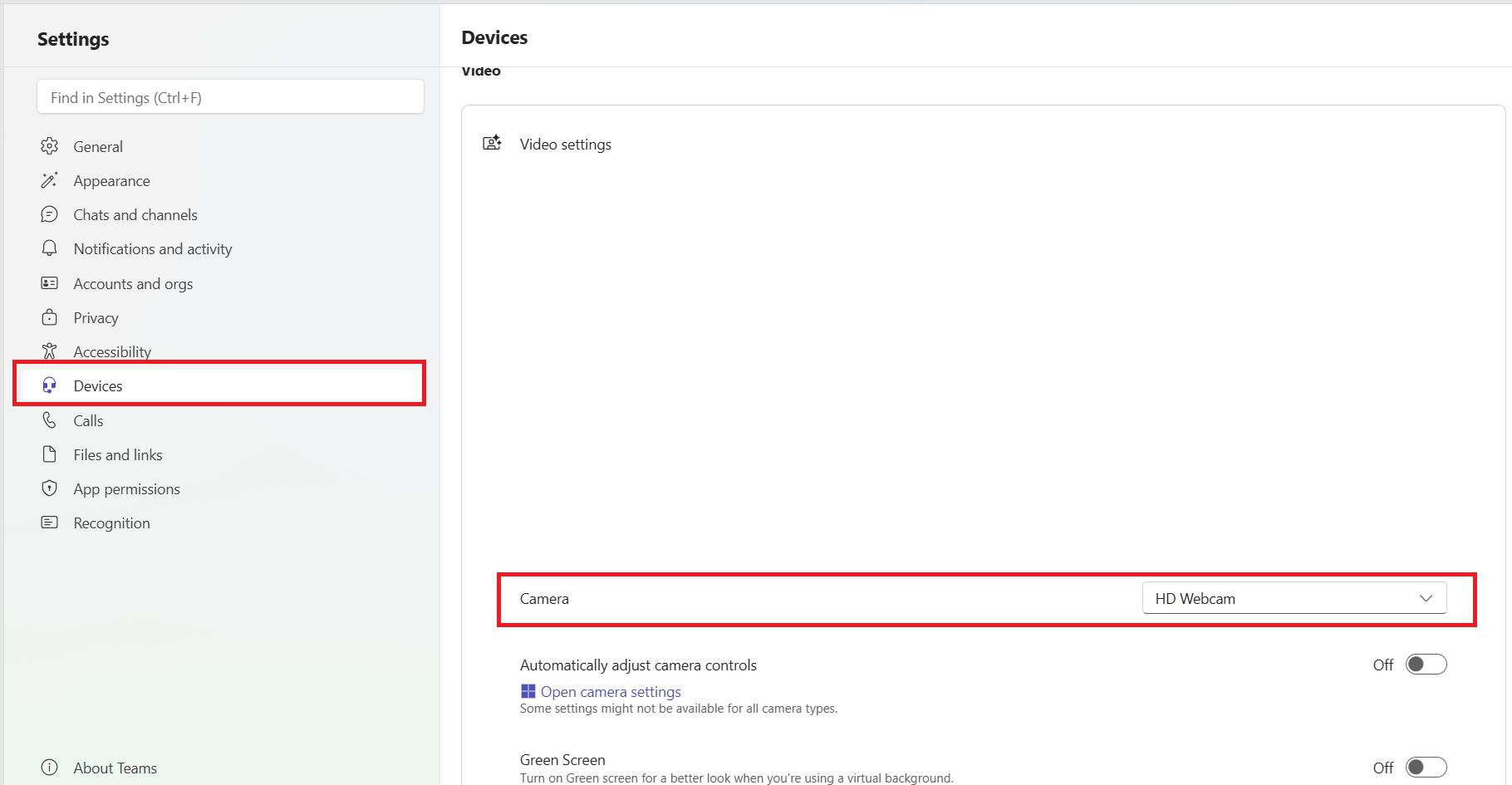Turn on Automatically adjust camera controls
1512x785 pixels.
click(x=1426, y=665)
